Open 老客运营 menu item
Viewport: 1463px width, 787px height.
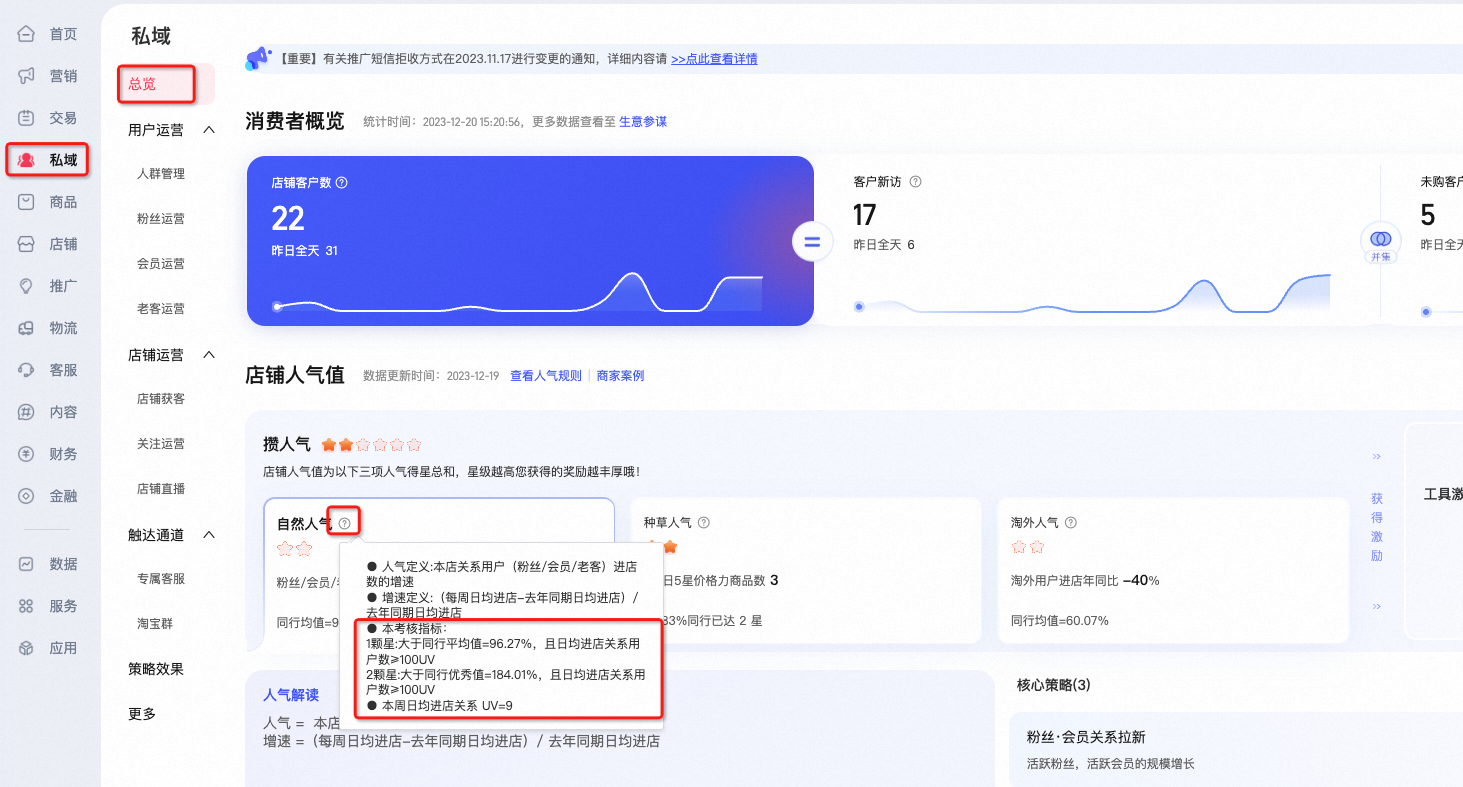pos(161,309)
